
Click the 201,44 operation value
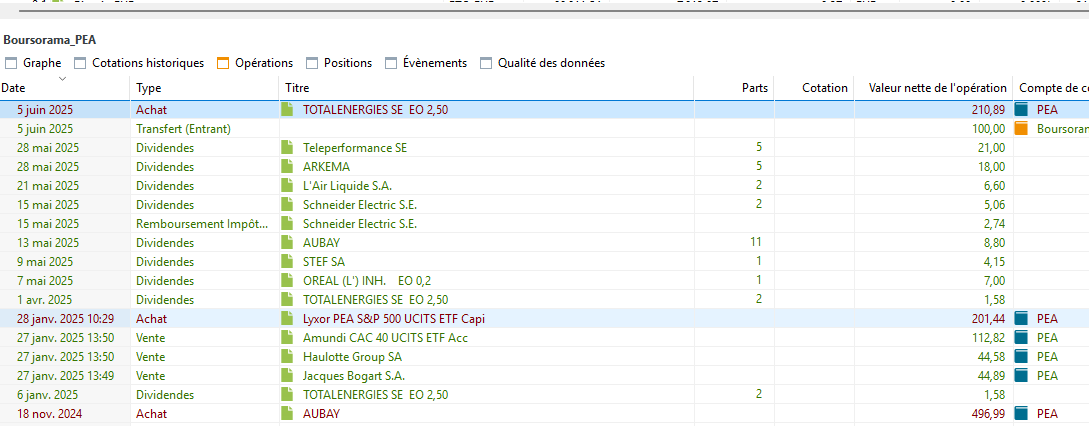pos(988,319)
